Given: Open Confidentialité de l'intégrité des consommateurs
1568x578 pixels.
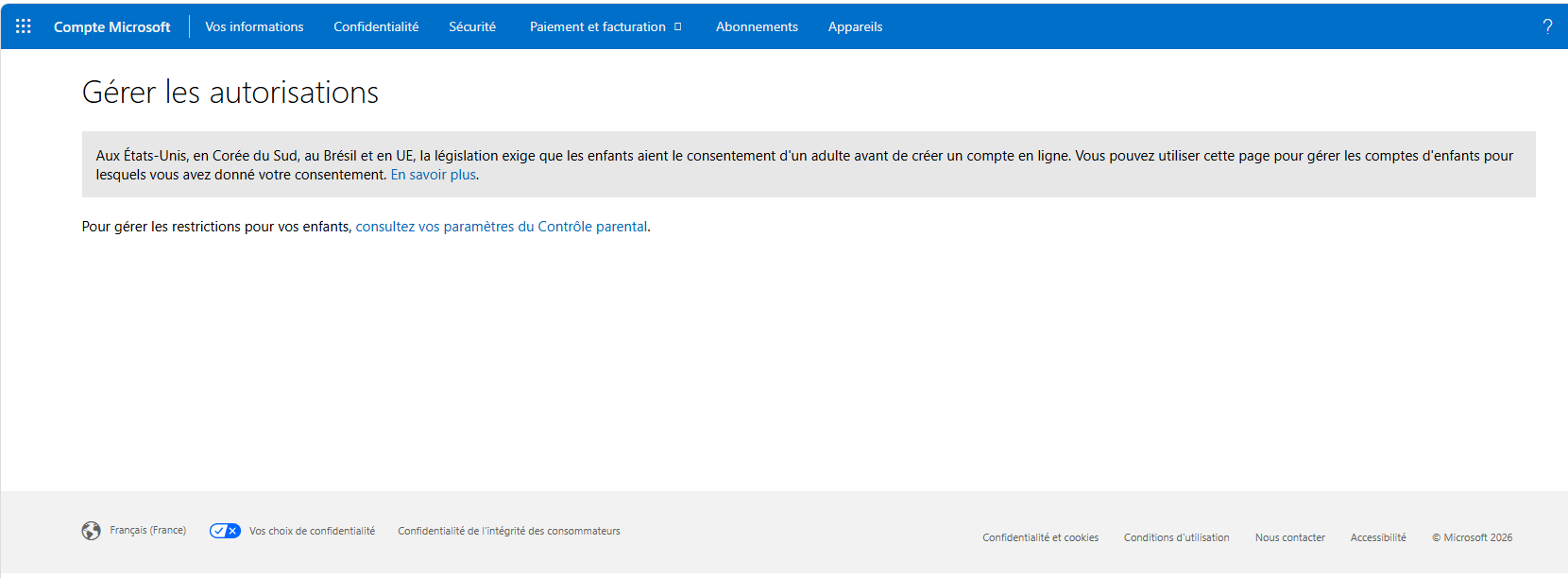Looking at the screenshot, I should point(509,531).
